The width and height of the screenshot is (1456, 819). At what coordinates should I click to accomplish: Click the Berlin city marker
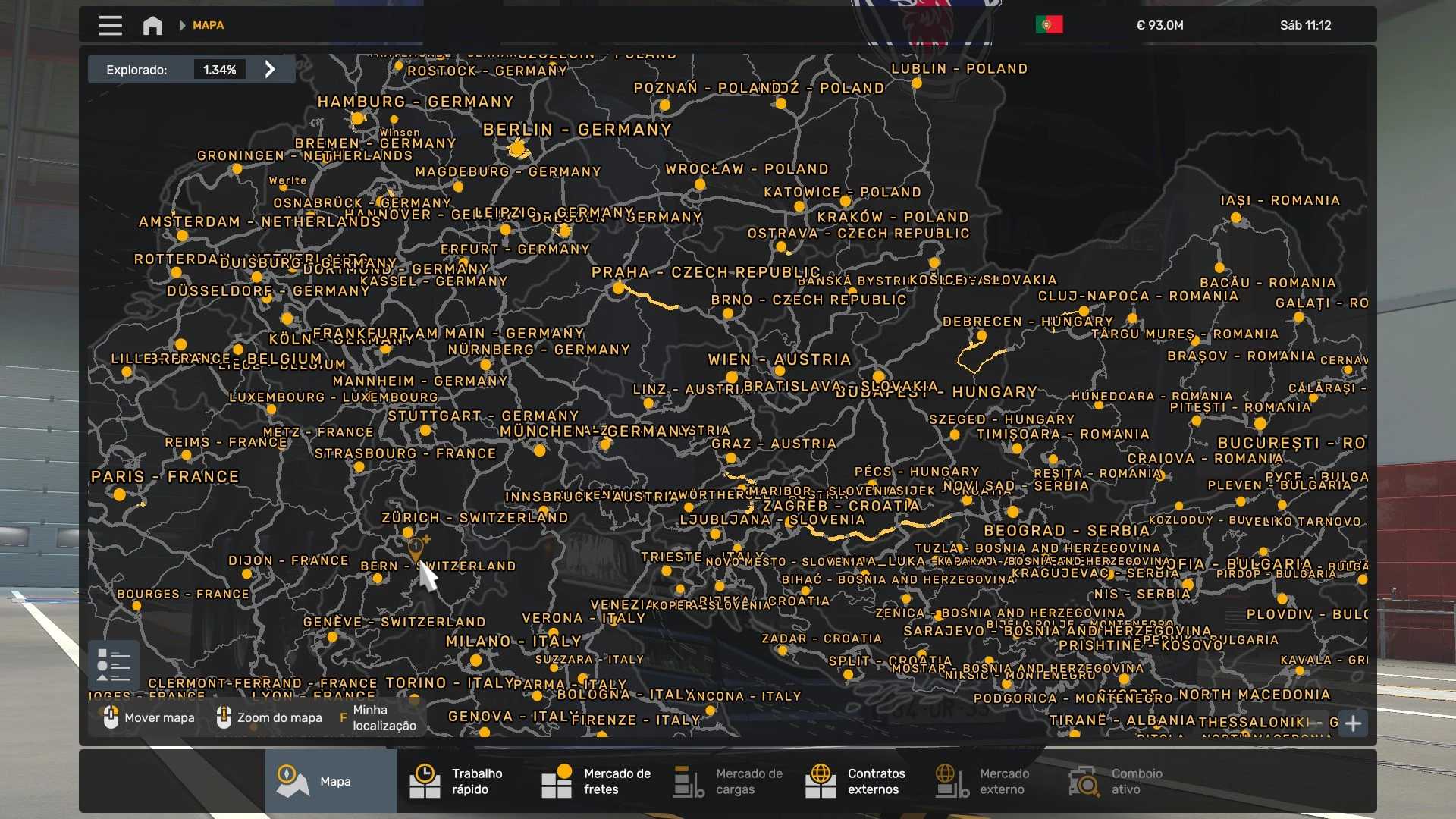(x=518, y=149)
